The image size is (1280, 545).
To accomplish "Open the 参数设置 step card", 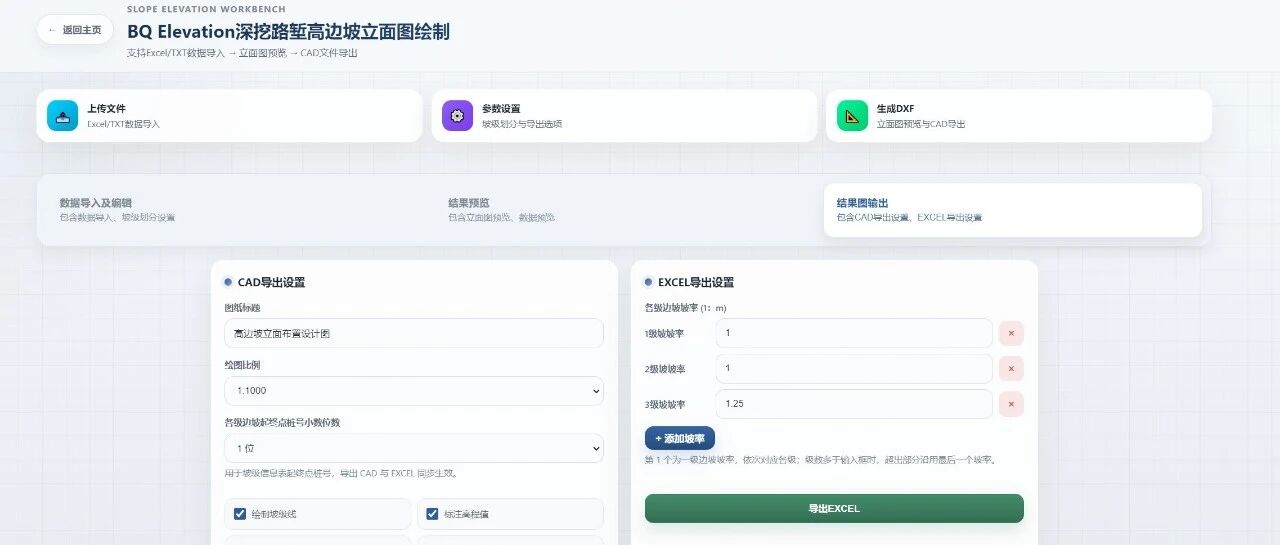I will pyautogui.click(x=624, y=115).
